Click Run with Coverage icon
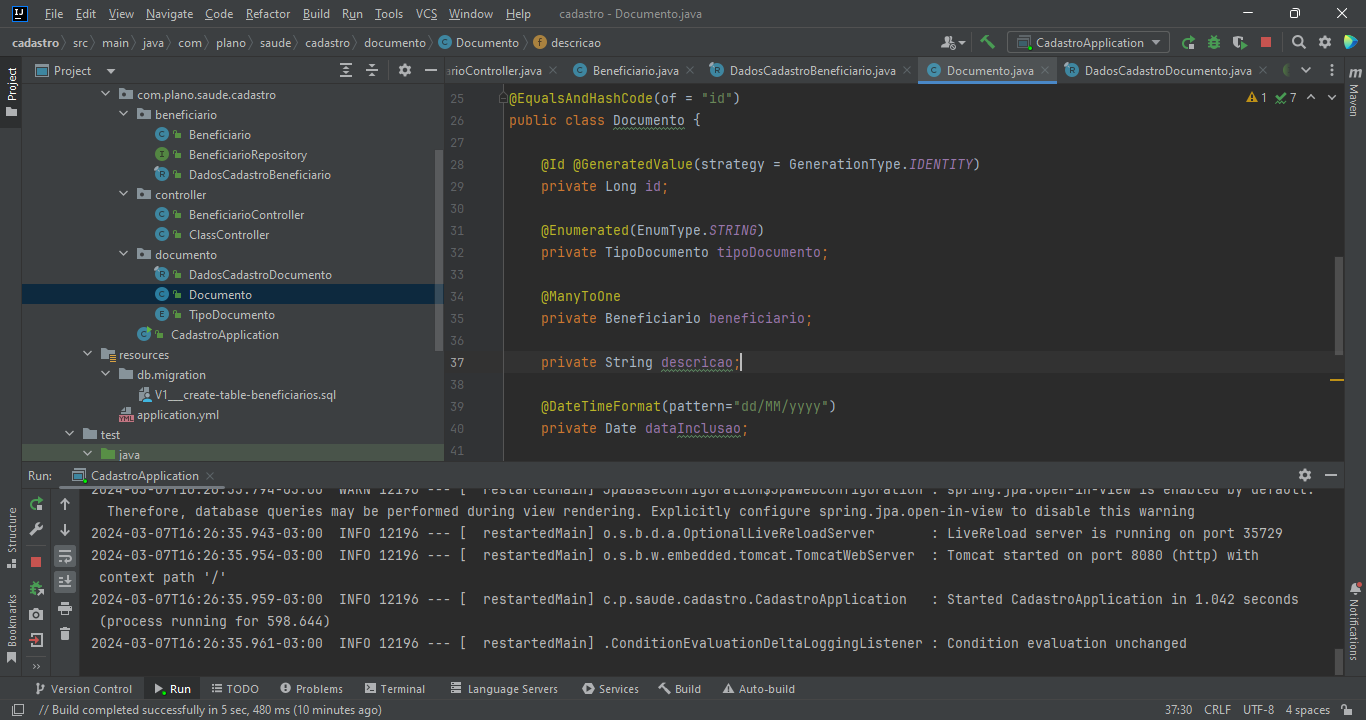This screenshot has width=1366, height=720. pos(1240,42)
